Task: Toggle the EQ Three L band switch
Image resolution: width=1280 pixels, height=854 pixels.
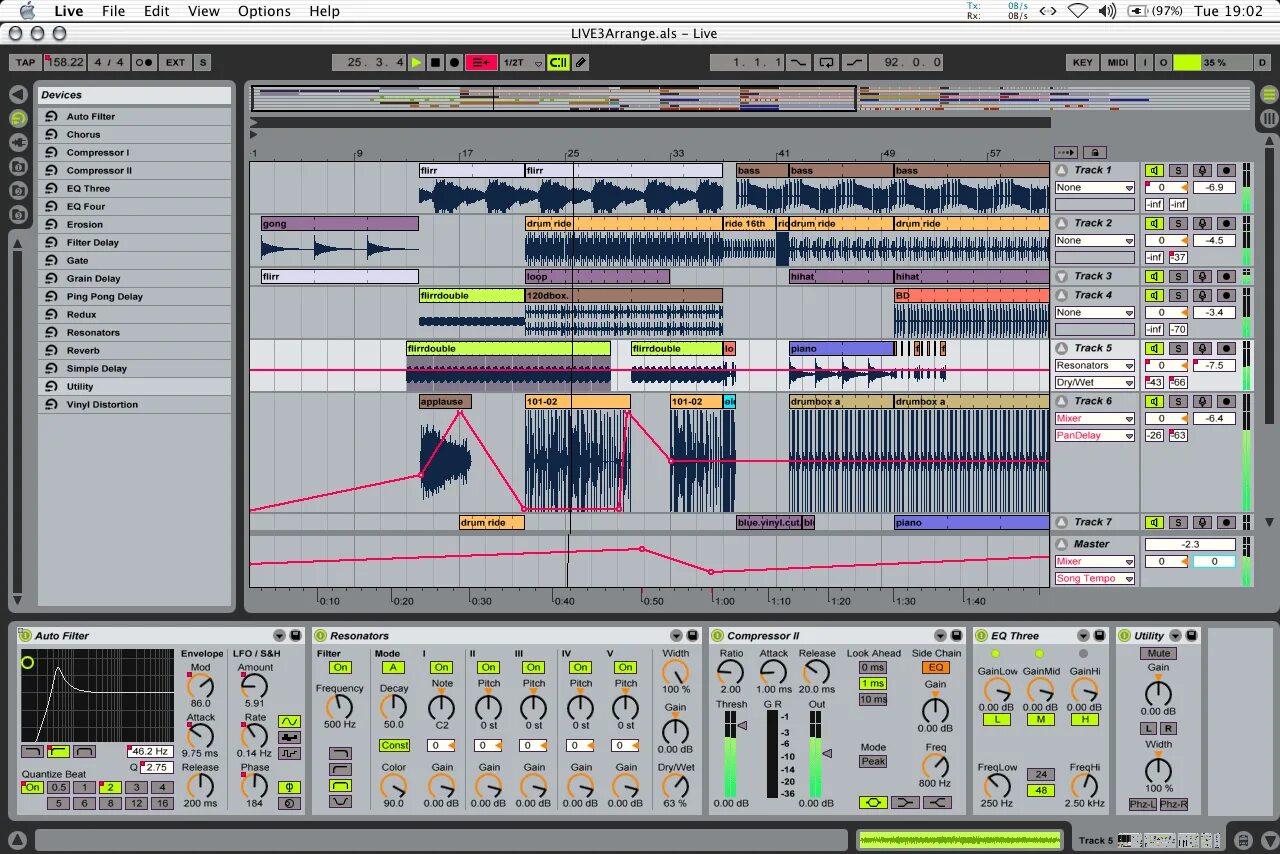Action: pos(996,720)
